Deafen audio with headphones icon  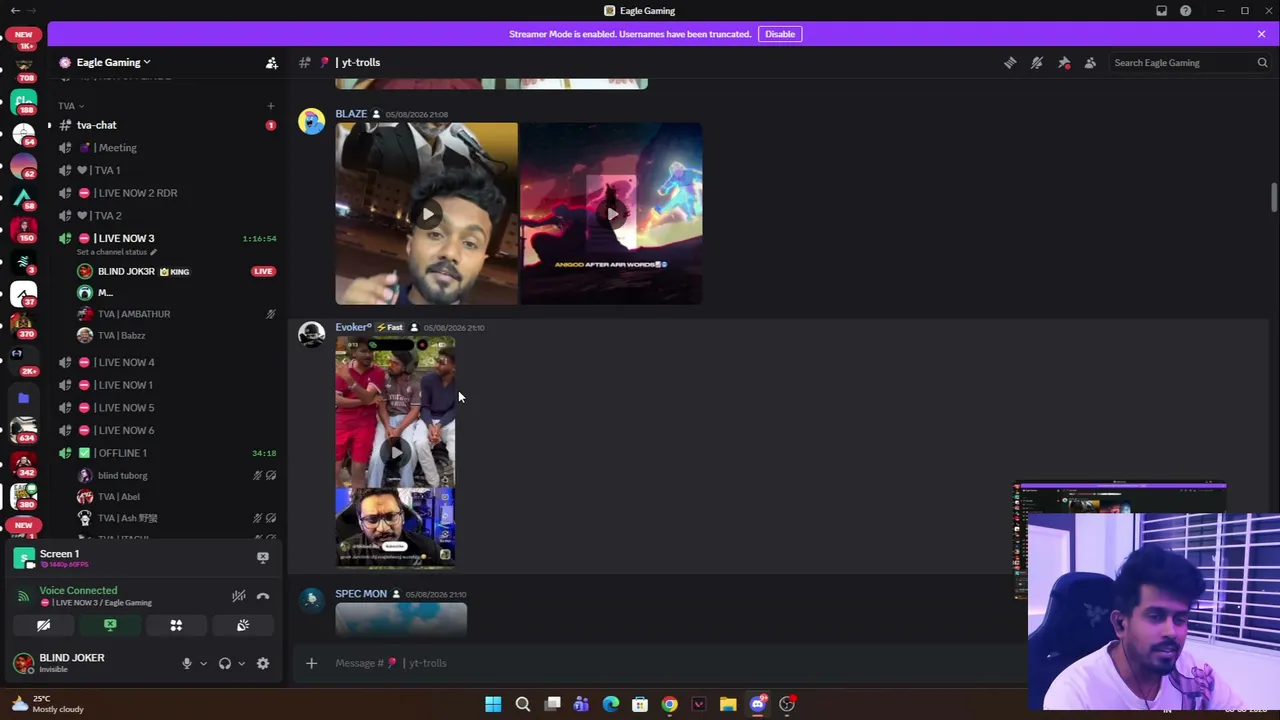[225, 663]
